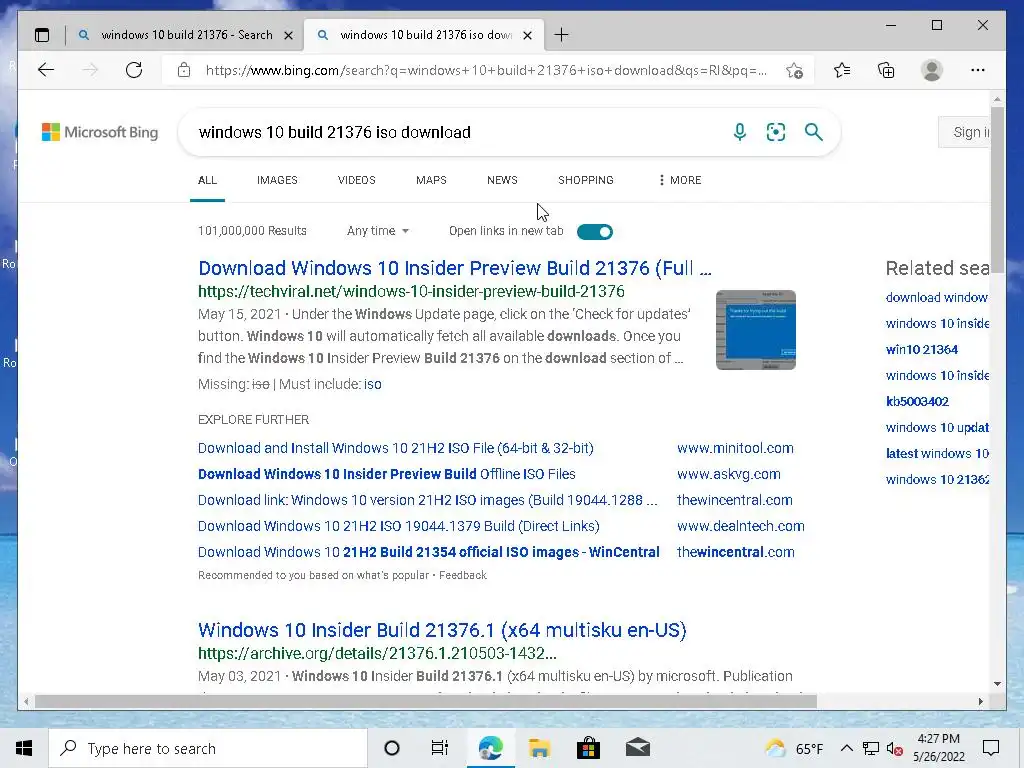Open Task View on taskbar
1024x768 pixels.
tap(440, 748)
